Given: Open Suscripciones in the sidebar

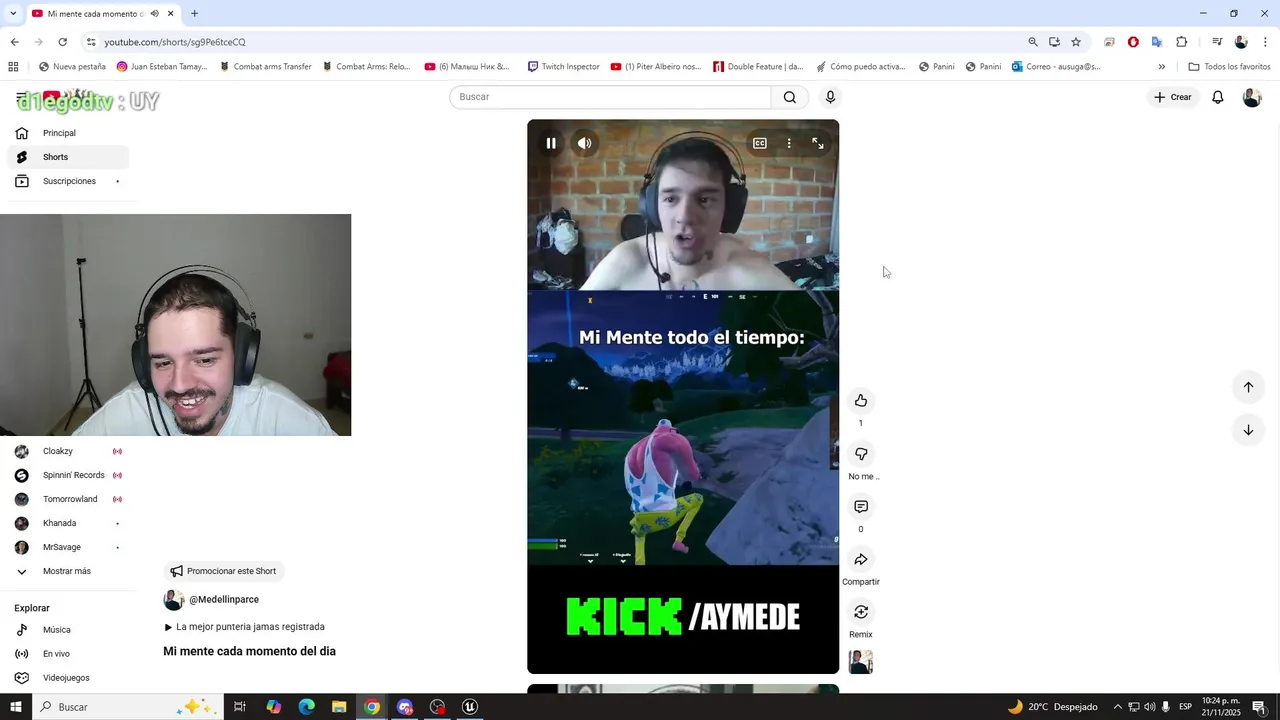Looking at the screenshot, I should (68, 181).
